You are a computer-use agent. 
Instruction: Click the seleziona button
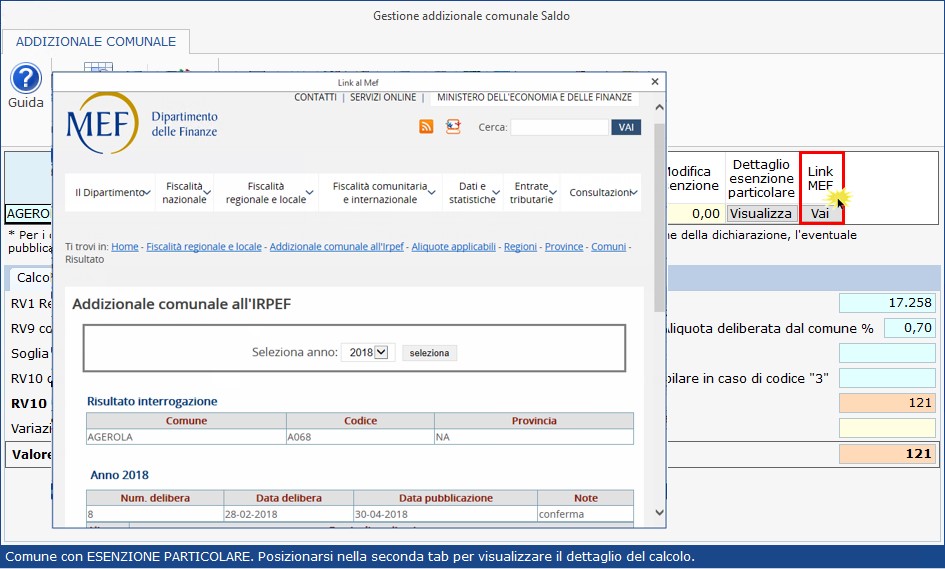pos(429,353)
